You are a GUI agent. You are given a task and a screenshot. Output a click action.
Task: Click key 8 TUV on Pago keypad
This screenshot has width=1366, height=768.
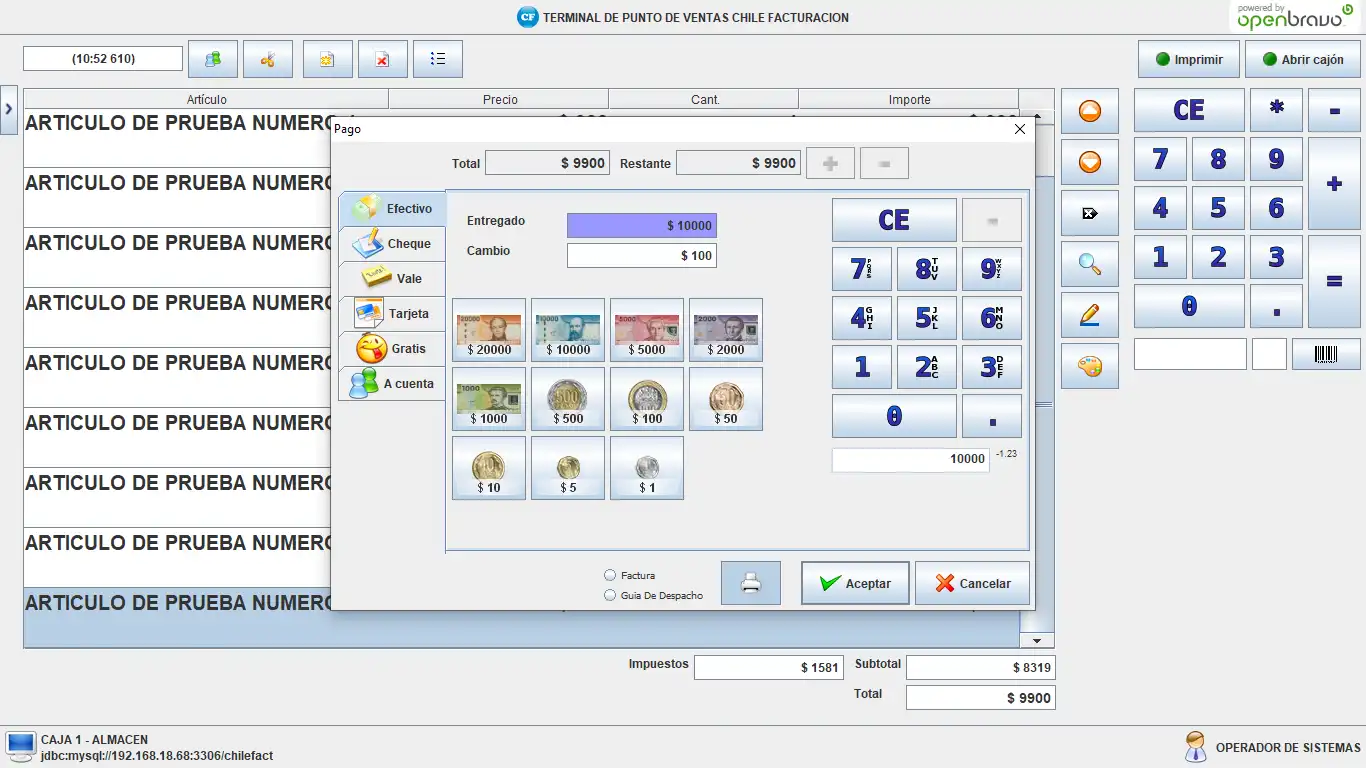(927, 269)
